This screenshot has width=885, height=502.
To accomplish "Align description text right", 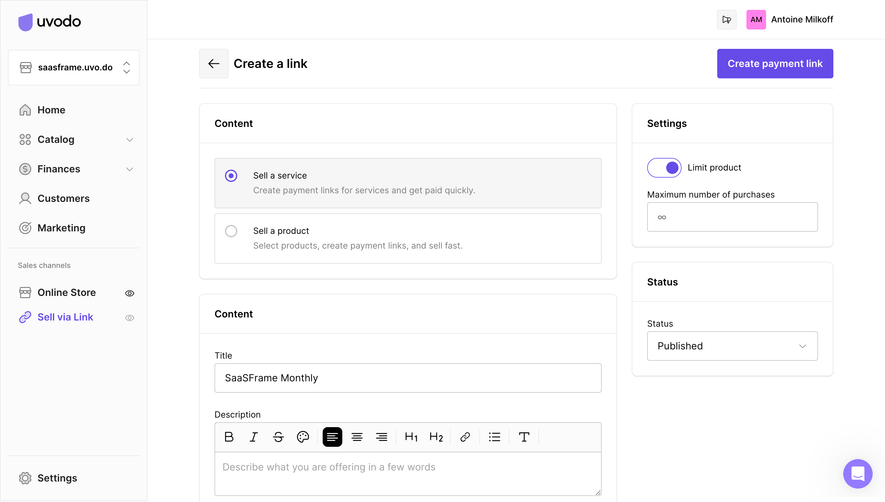I will point(382,437).
